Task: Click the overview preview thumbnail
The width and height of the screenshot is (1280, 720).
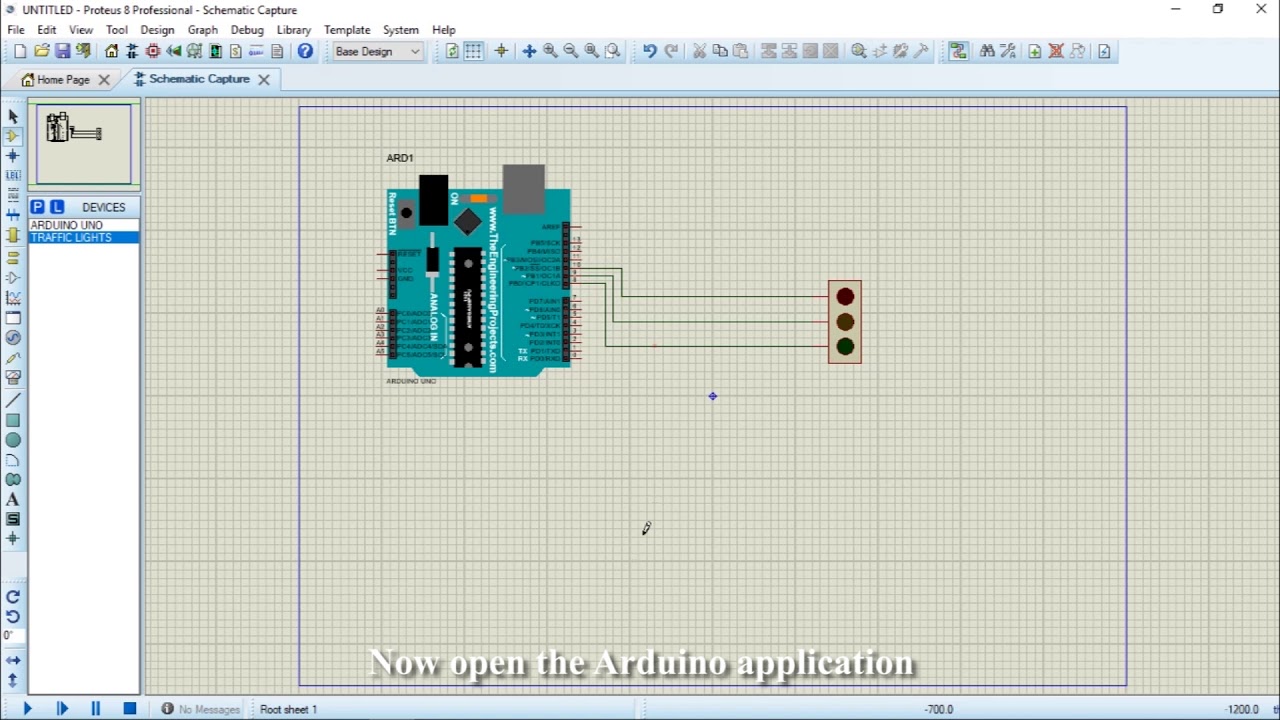Action: tap(84, 145)
